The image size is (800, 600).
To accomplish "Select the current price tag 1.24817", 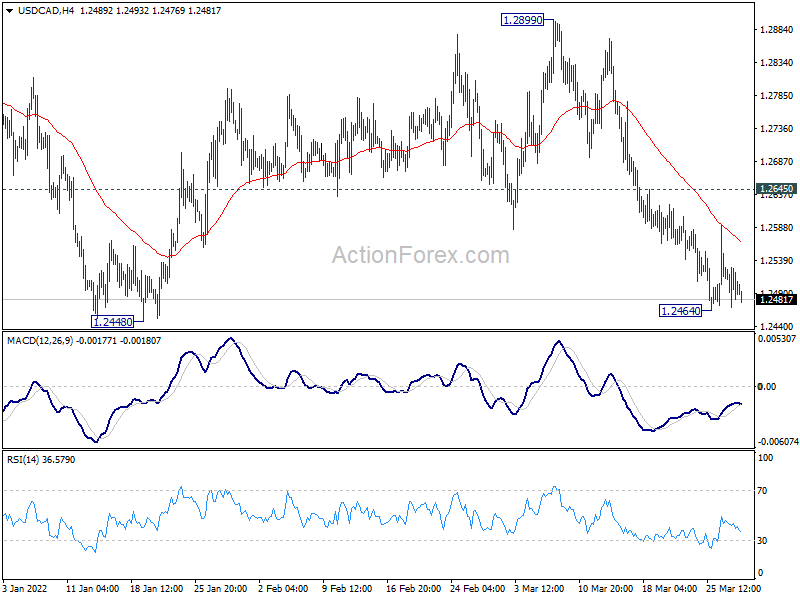I will click(776, 299).
